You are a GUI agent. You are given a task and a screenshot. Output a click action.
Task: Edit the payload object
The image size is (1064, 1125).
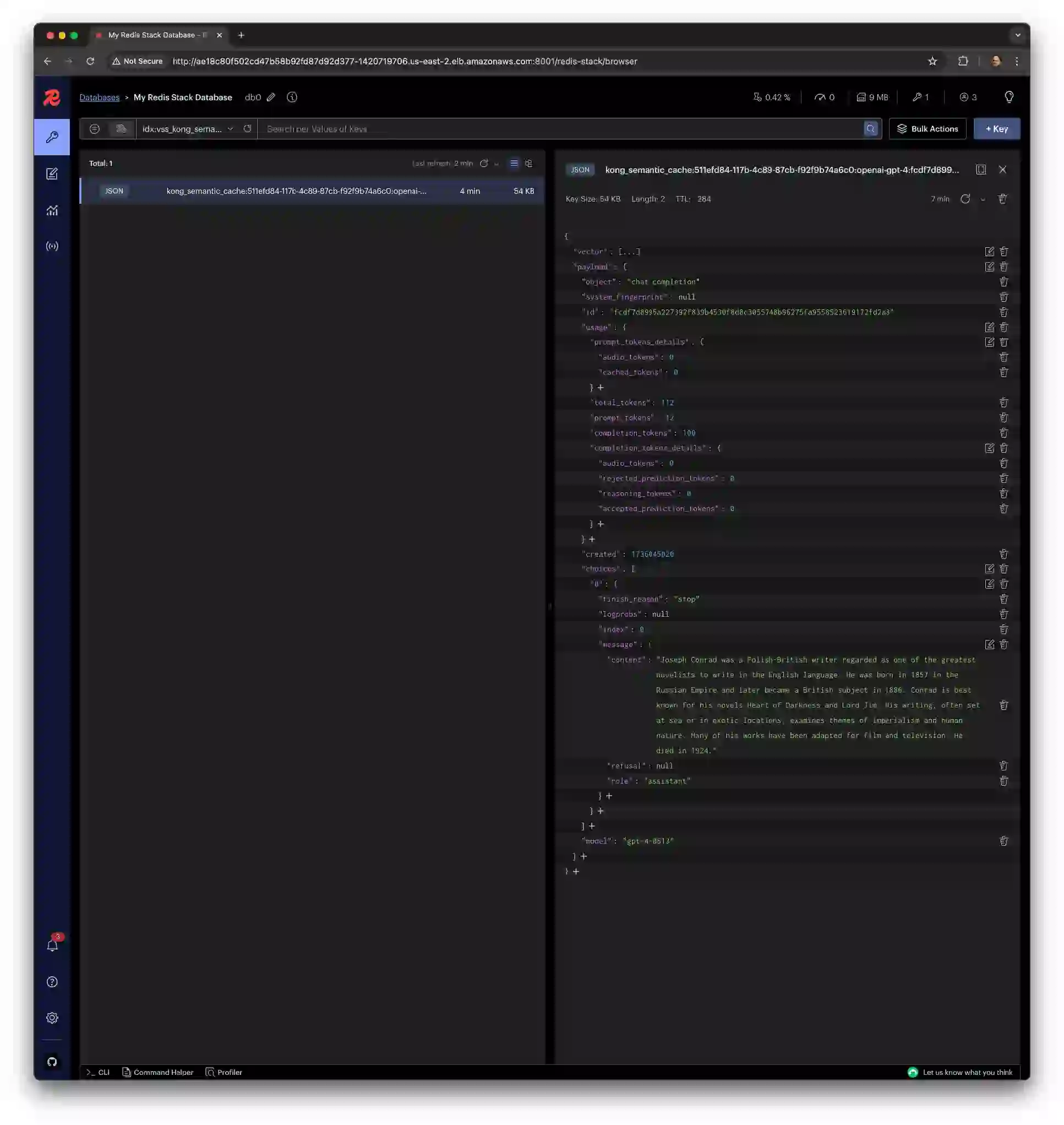point(989,267)
